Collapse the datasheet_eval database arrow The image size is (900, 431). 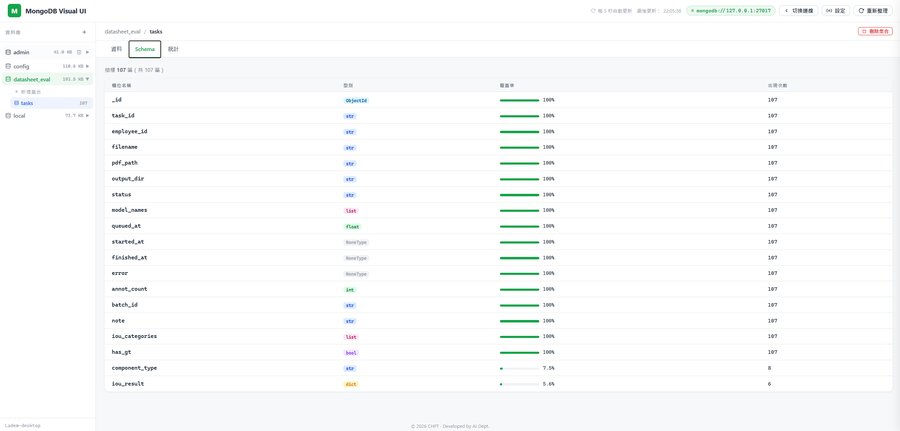coord(88,79)
